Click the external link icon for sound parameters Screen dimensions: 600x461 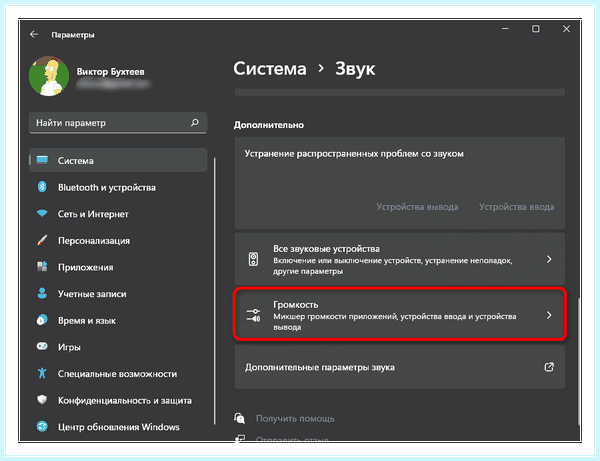tap(549, 367)
